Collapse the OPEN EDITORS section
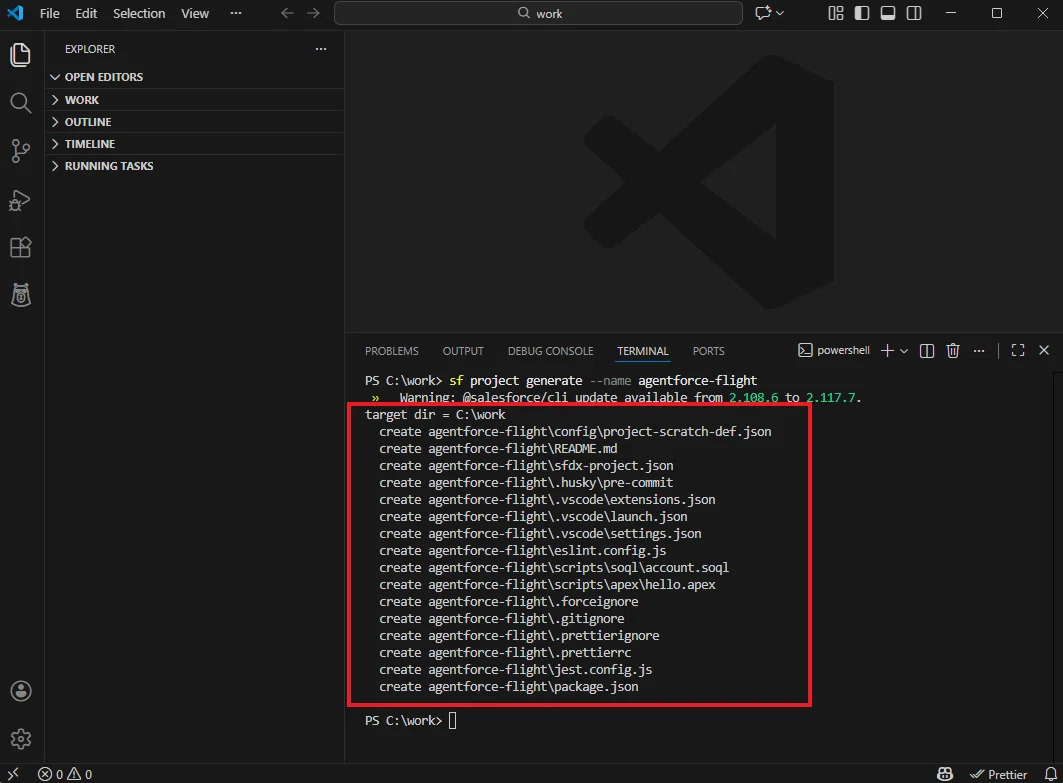The width and height of the screenshot is (1063, 783). pyautogui.click(x=195, y=77)
